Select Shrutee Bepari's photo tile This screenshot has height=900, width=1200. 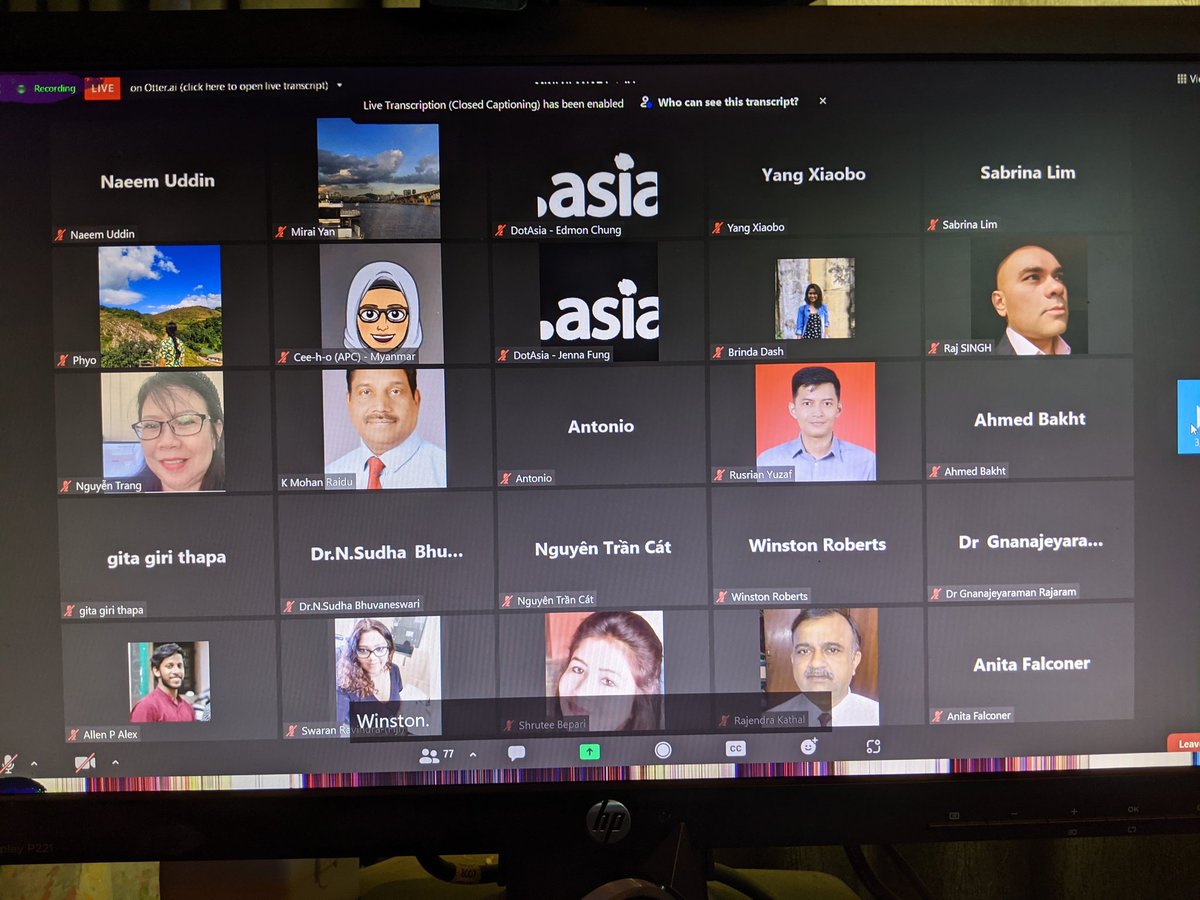(604, 672)
